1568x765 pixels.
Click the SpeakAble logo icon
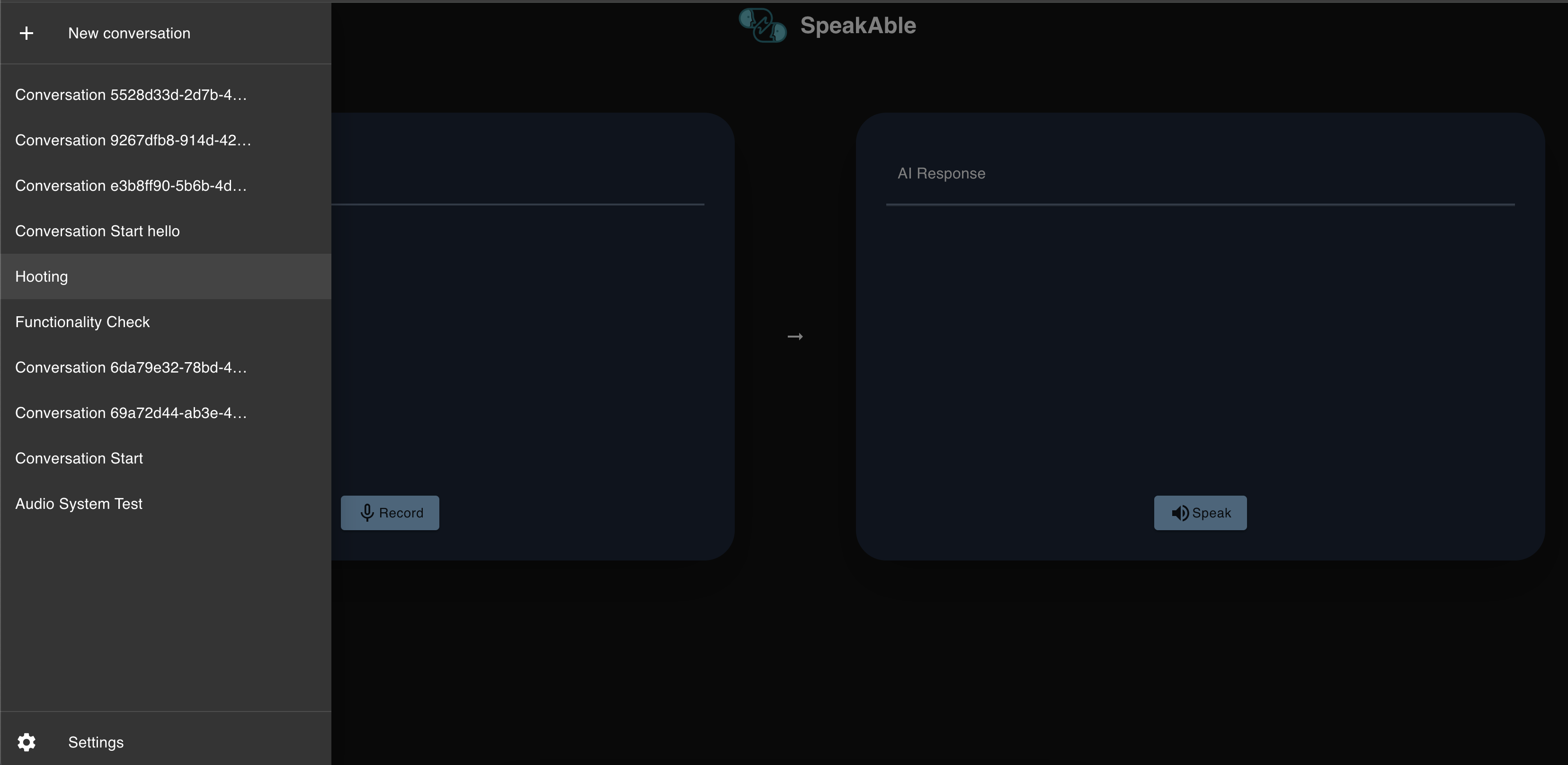(x=762, y=26)
